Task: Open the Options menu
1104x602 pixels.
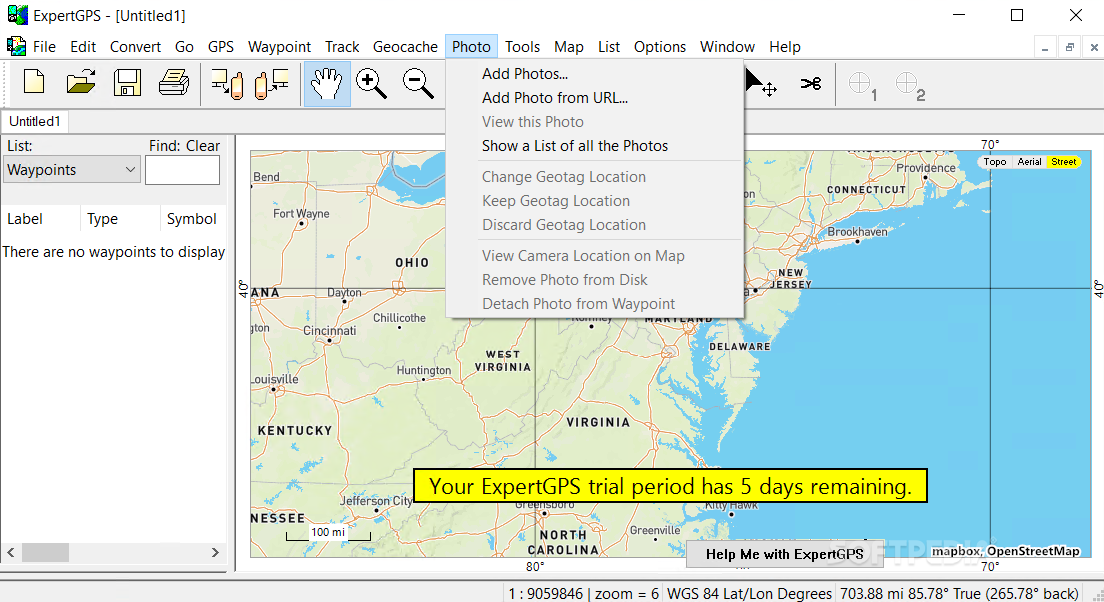Action: click(x=660, y=46)
